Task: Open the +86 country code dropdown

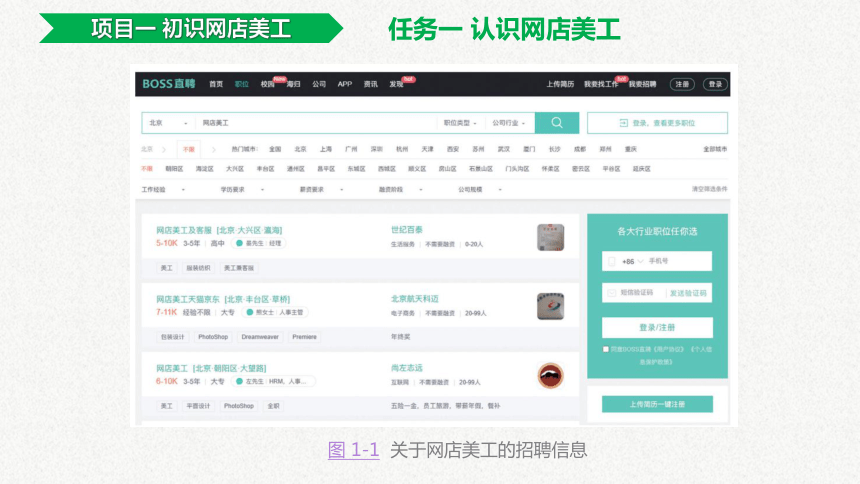Action: 632,262
